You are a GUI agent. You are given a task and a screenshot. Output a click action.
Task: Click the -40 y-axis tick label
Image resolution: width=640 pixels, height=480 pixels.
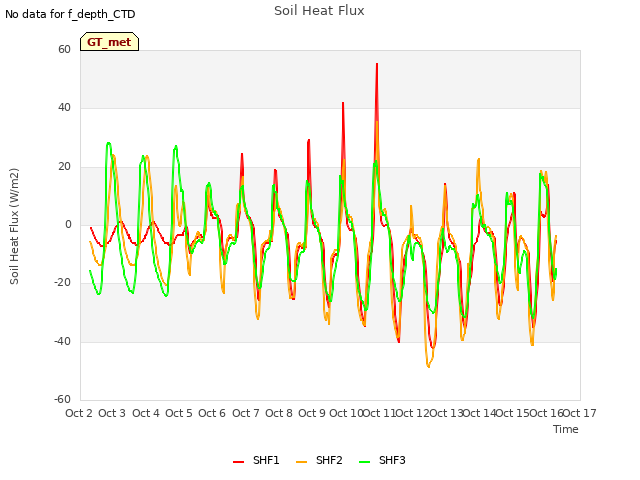pos(62,341)
